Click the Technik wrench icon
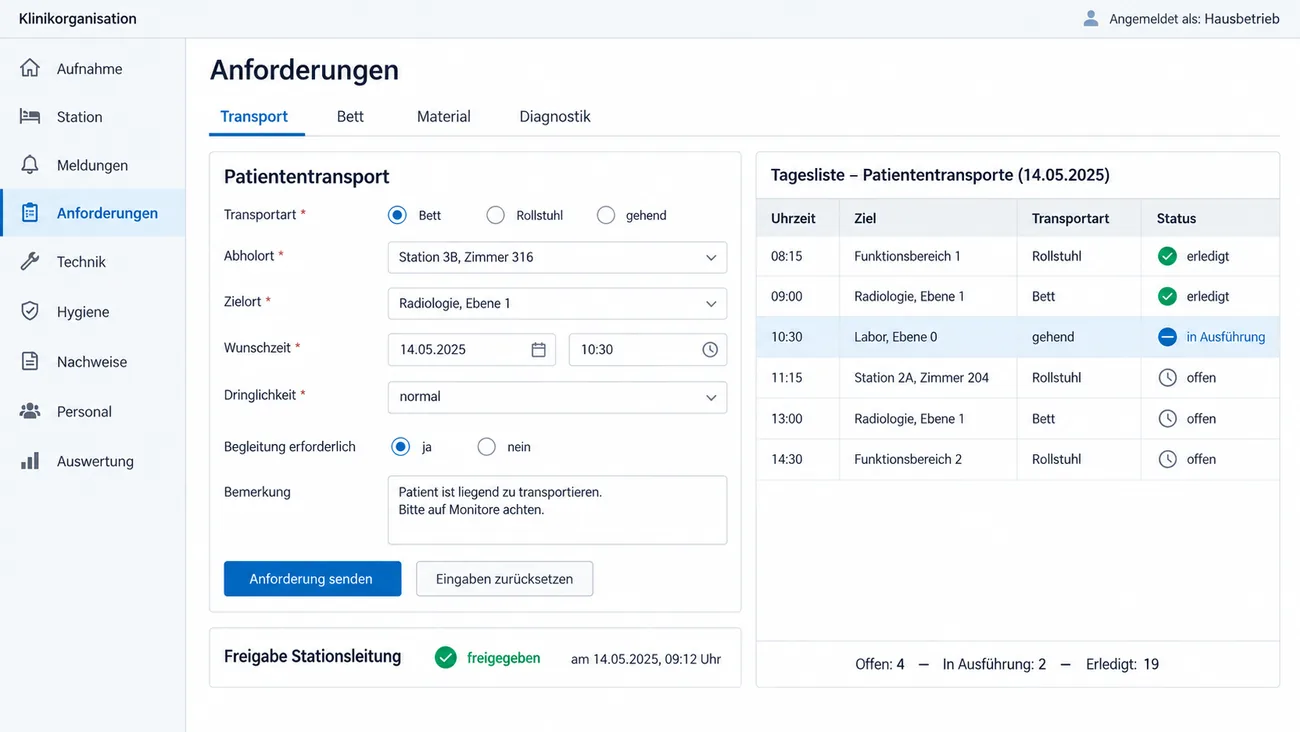Screen dimensions: 1300x732 [x=30, y=261]
